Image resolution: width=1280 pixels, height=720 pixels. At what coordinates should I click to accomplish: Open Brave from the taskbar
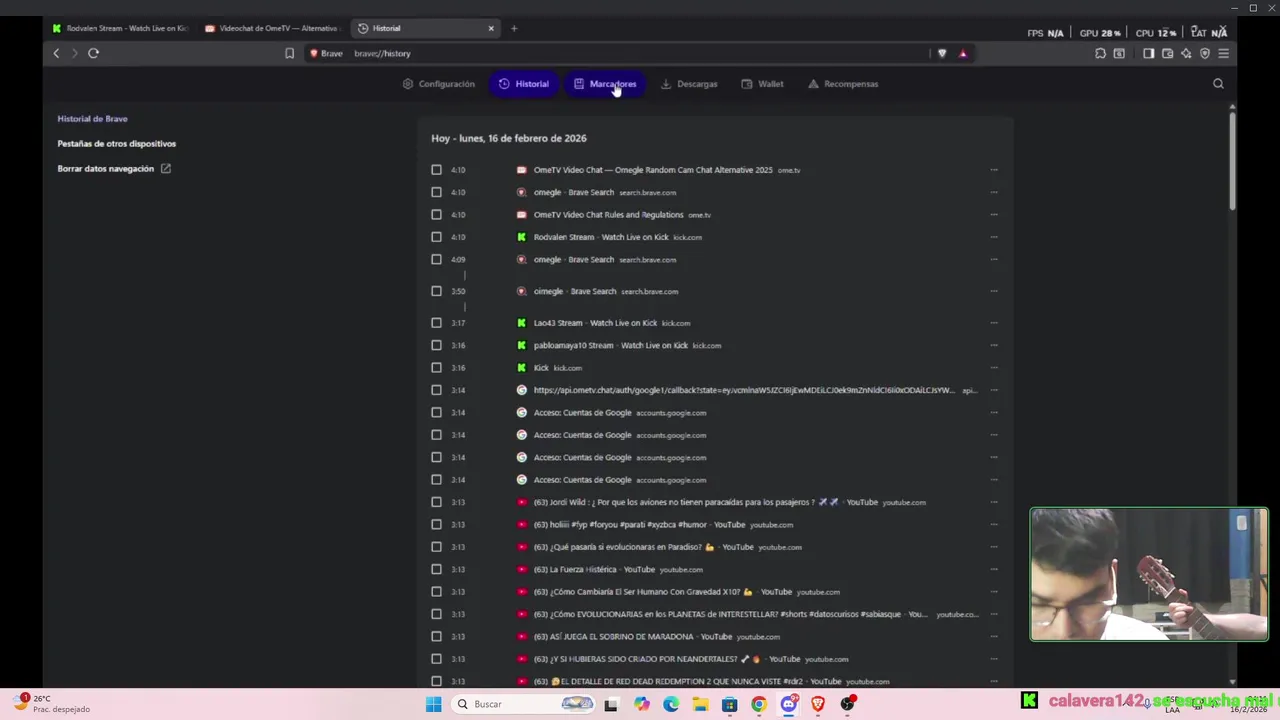tap(818, 704)
